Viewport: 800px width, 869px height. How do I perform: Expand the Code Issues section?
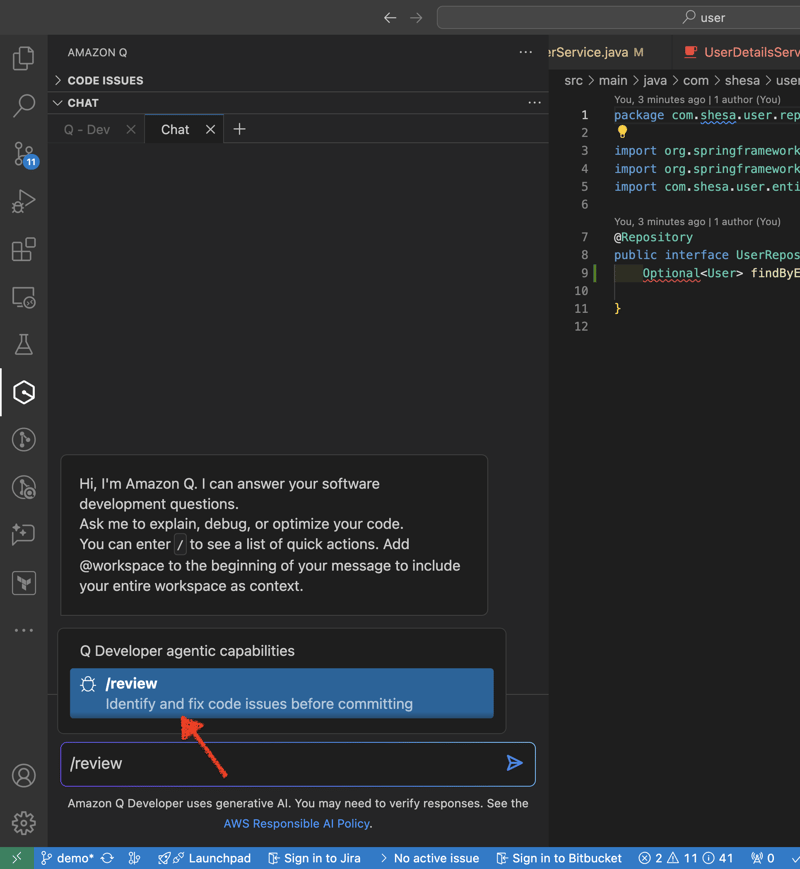(105, 80)
